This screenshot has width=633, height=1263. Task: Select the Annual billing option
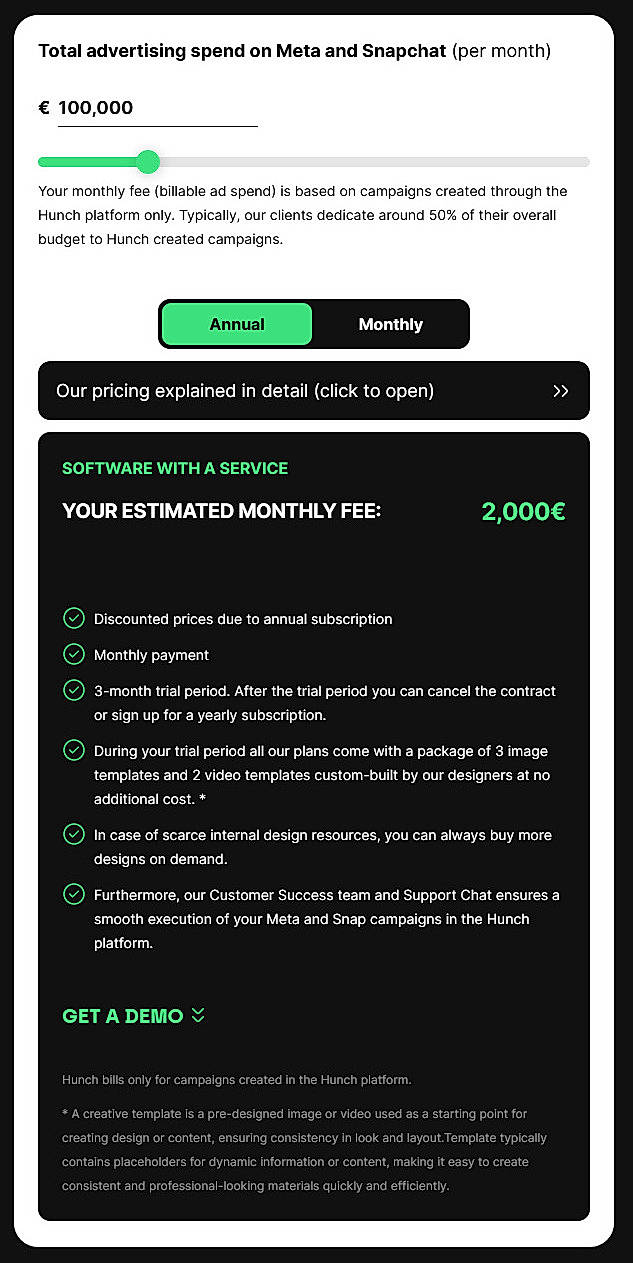pyautogui.click(x=236, y=324)
